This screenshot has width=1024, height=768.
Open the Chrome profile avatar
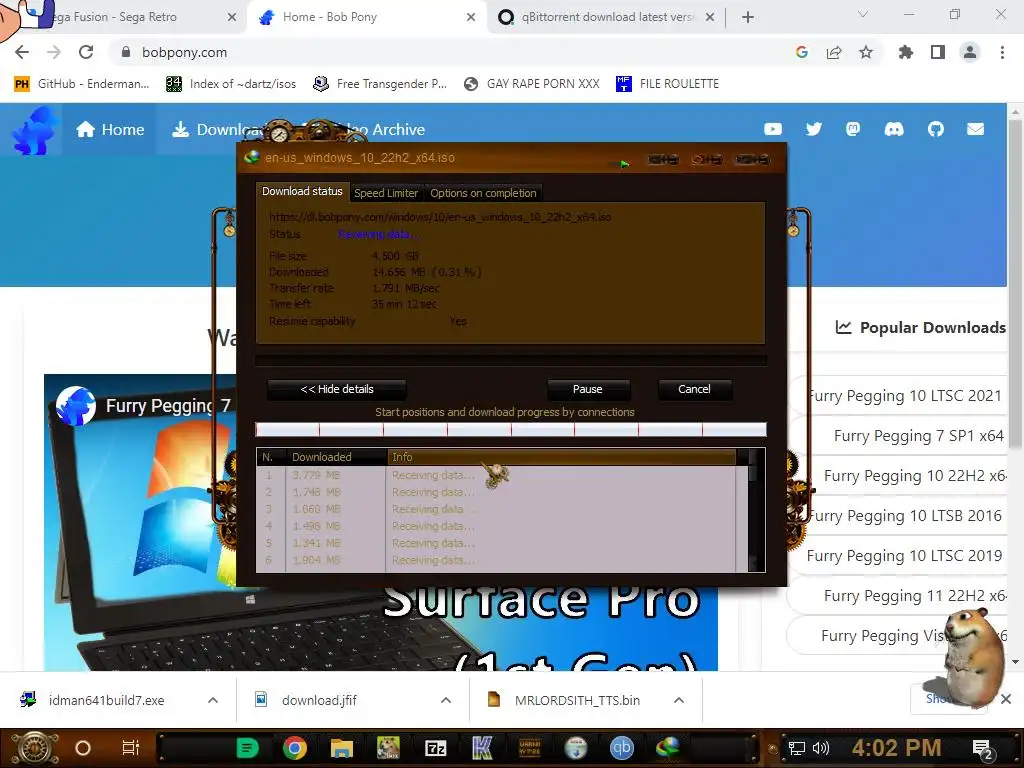tap(970, 52)
